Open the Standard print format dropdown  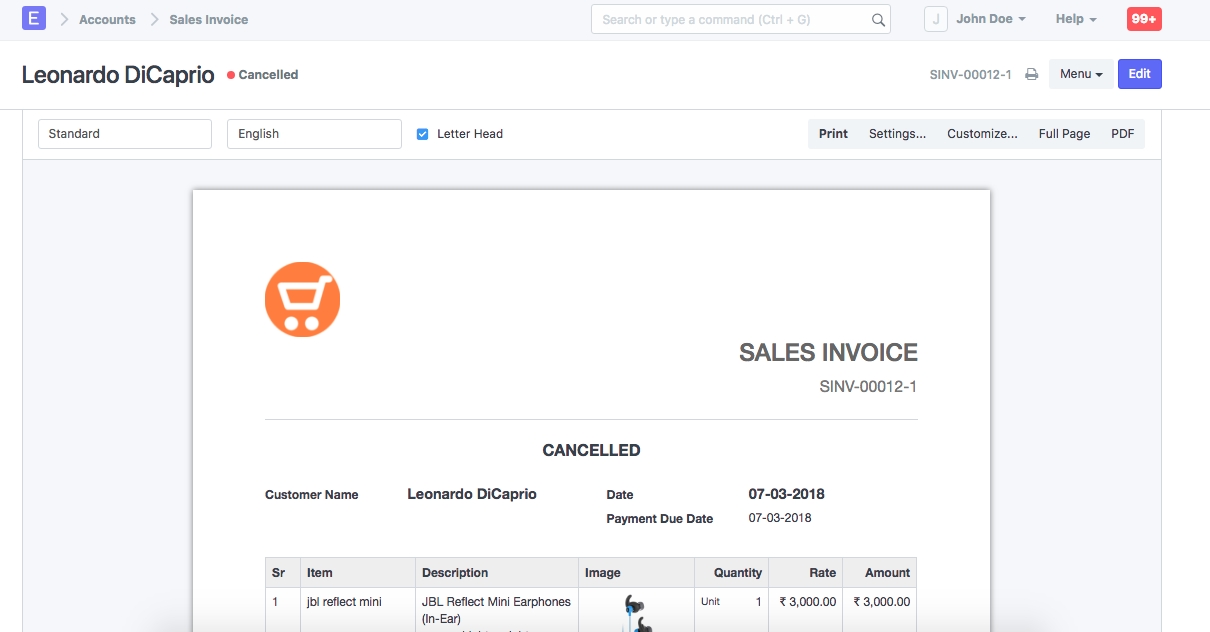coord(125,134)
